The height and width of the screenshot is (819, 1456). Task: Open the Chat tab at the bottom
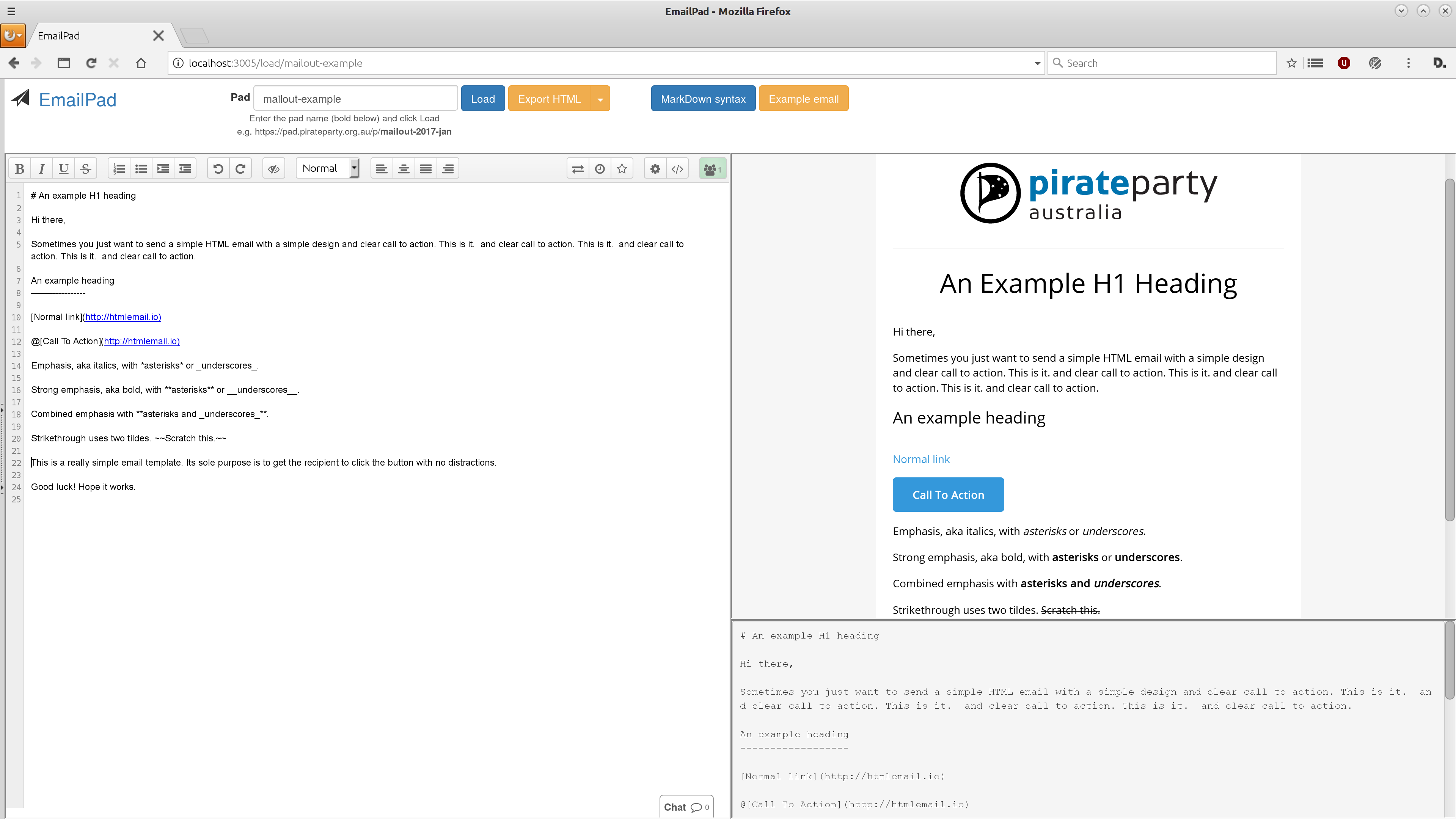tap(686, 806)
